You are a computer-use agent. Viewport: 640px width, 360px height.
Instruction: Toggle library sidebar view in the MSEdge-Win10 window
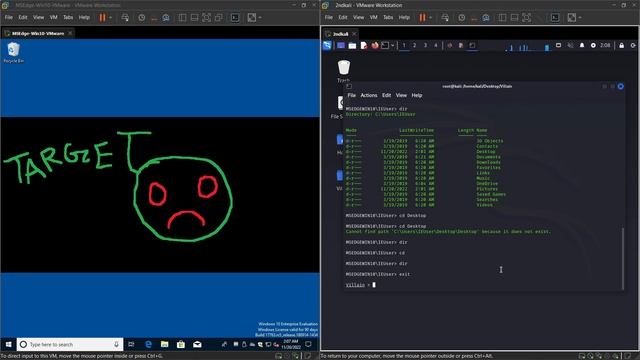(x=182, y=18)
